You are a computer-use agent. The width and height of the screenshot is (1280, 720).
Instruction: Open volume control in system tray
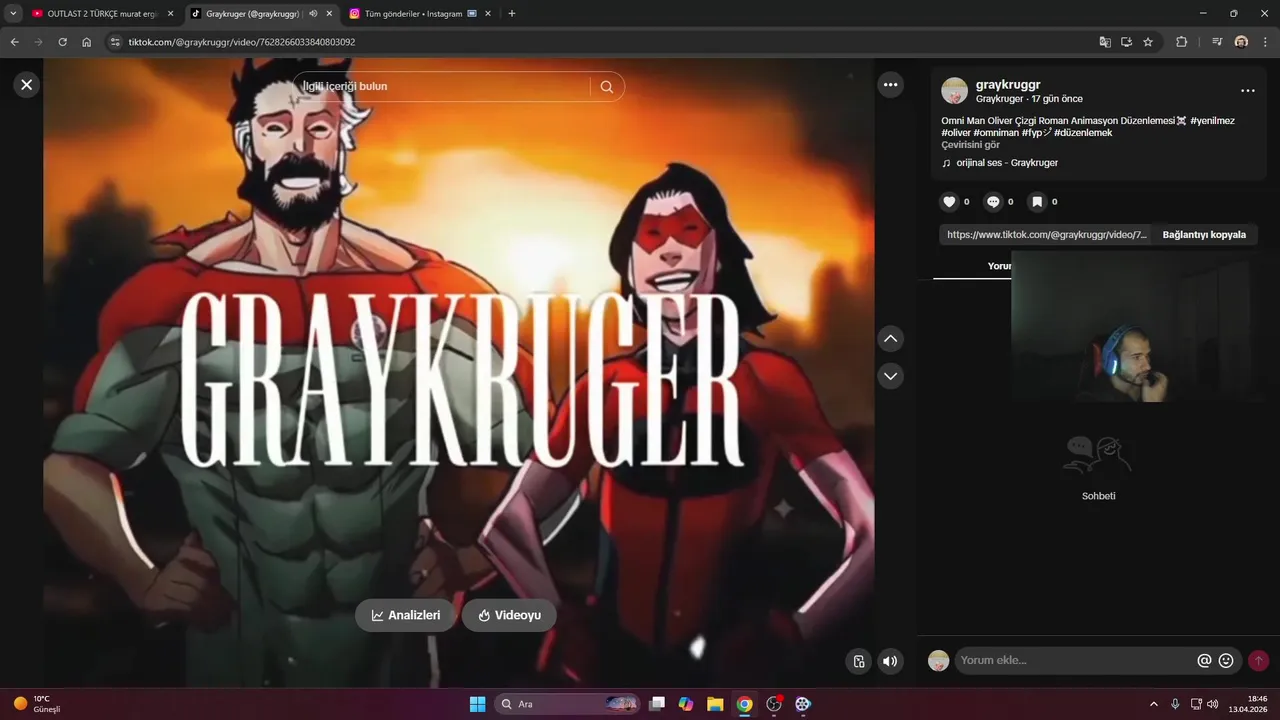pos(1213,704)
